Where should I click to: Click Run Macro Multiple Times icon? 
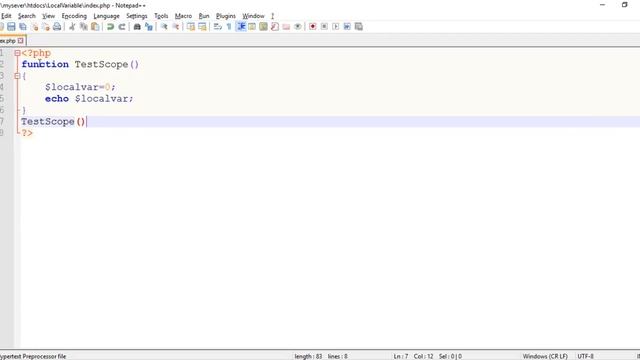pyautogui.click(x=347, y=27)
